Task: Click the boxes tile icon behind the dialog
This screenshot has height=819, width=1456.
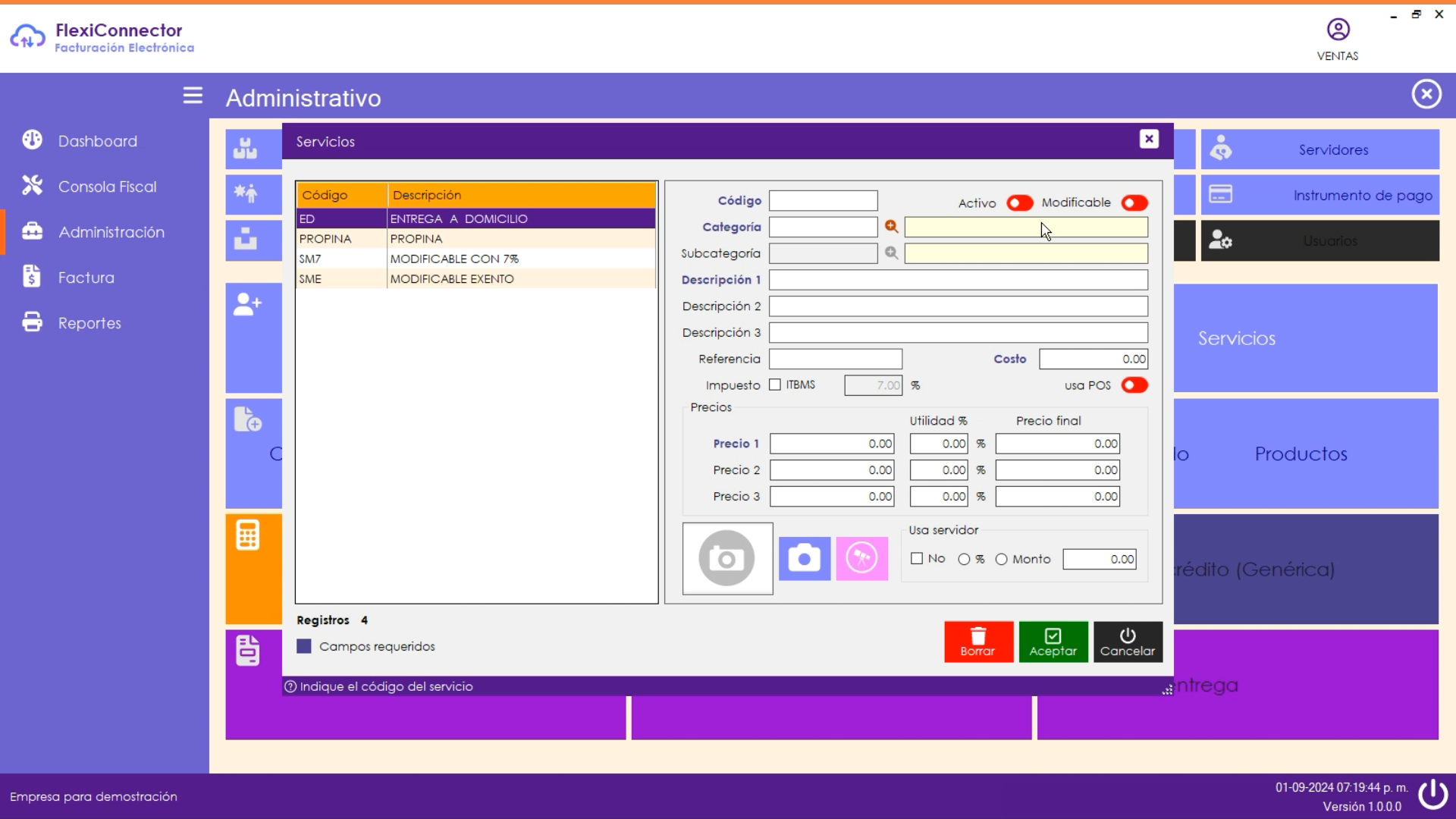Action: 245,149
